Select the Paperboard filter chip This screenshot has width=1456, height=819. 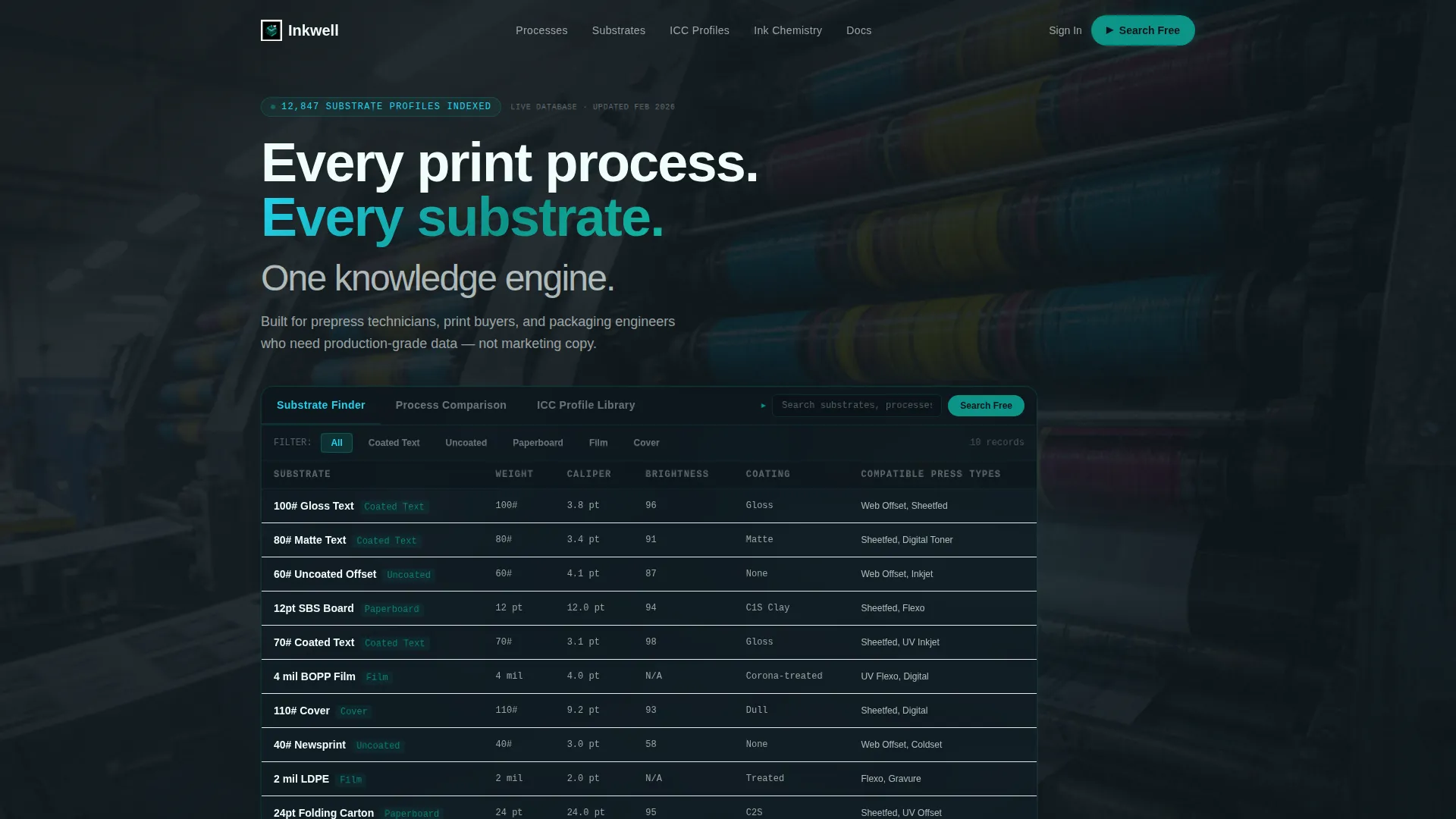538,443
